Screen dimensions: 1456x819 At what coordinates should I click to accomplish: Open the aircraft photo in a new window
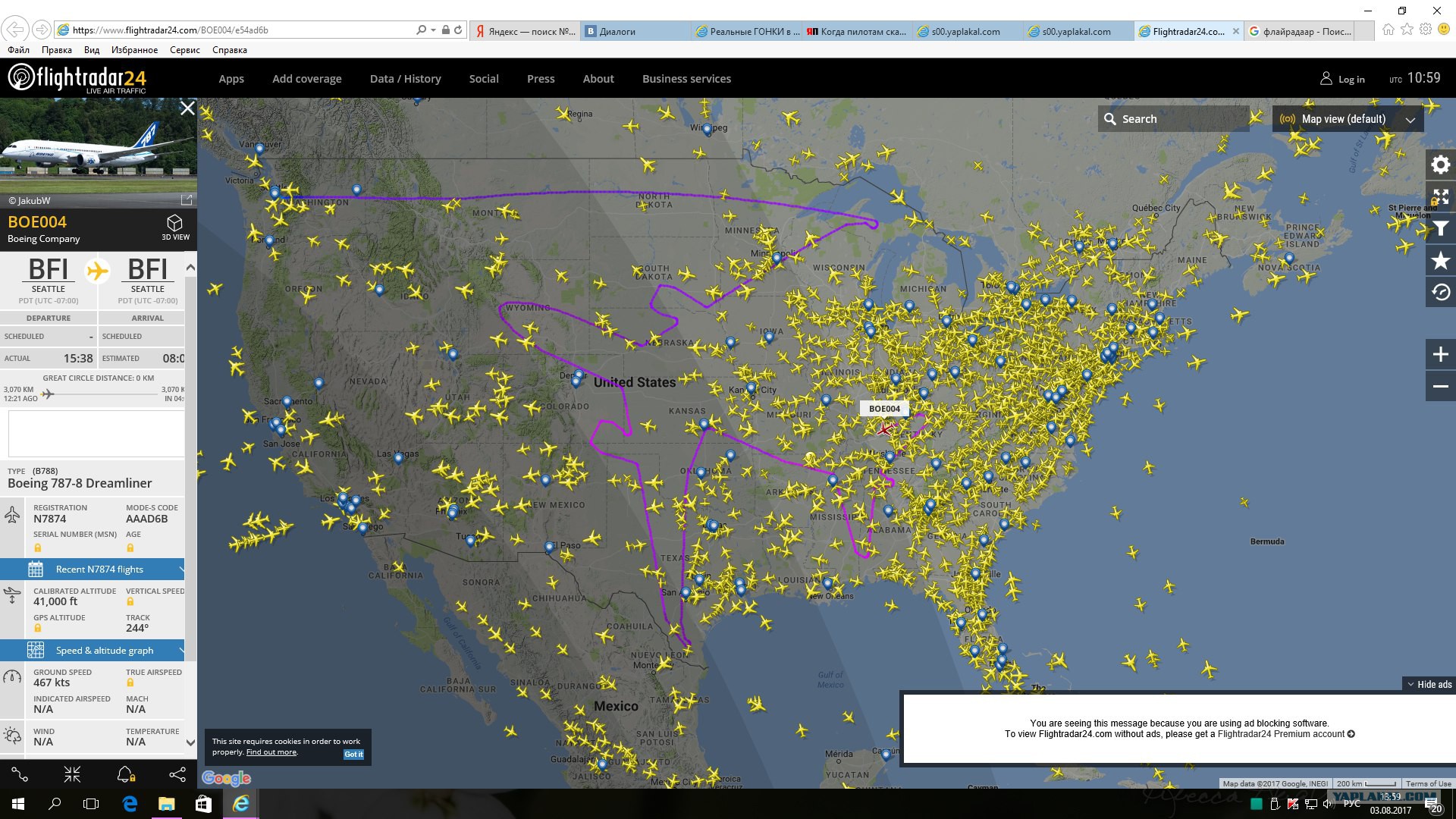pos(186,199)
